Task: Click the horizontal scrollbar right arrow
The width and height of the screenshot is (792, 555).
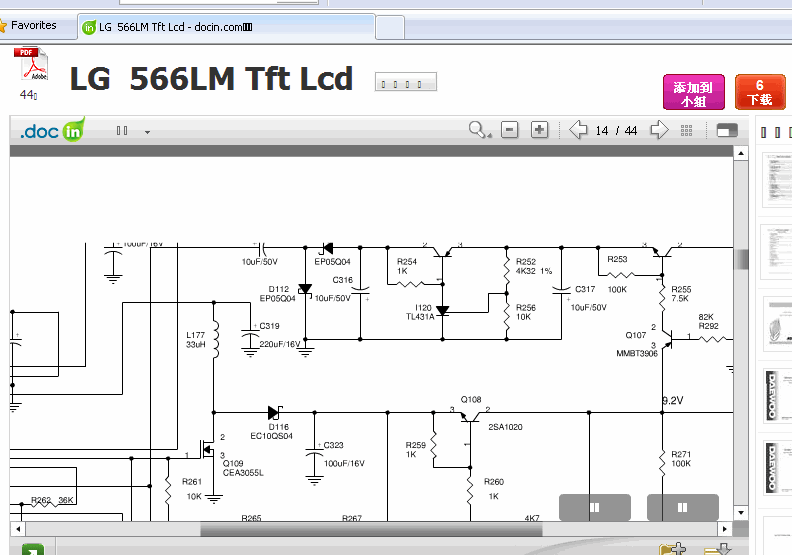Action: point(725,529)
